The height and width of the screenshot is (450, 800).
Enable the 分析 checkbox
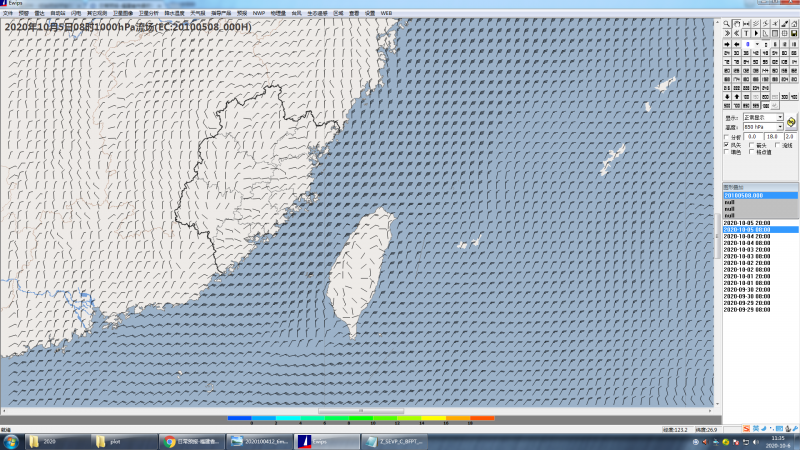pyautogui.click(x=727, y=136)
